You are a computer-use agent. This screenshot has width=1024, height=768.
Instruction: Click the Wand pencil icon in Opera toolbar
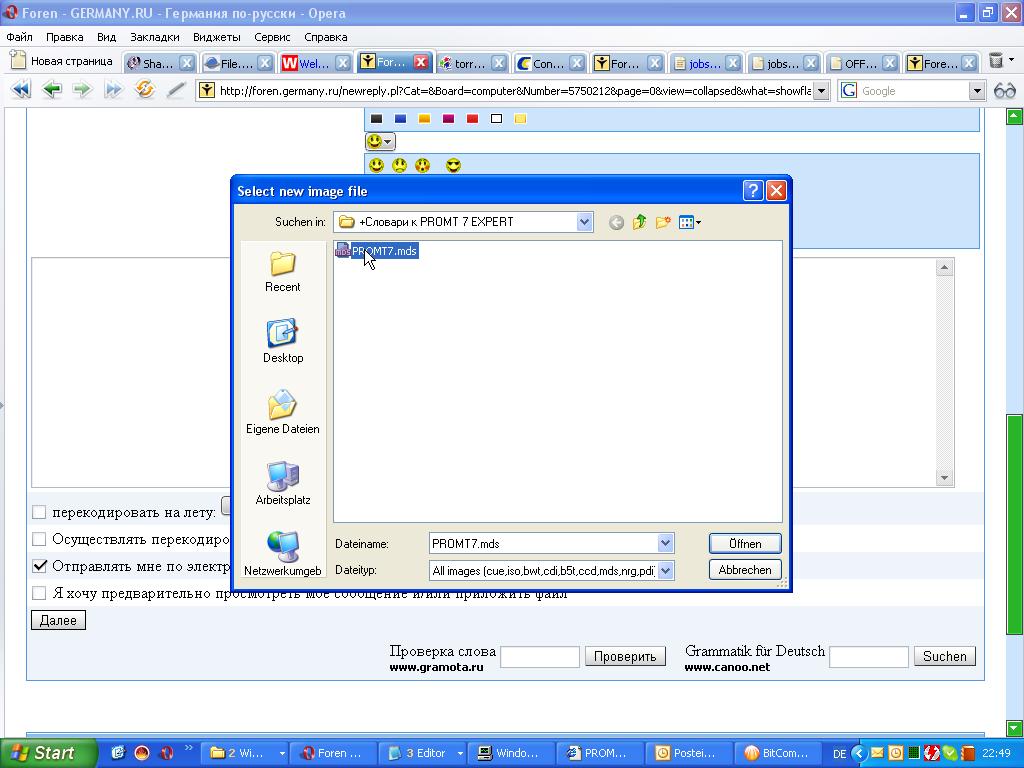[x=176, y=89]
